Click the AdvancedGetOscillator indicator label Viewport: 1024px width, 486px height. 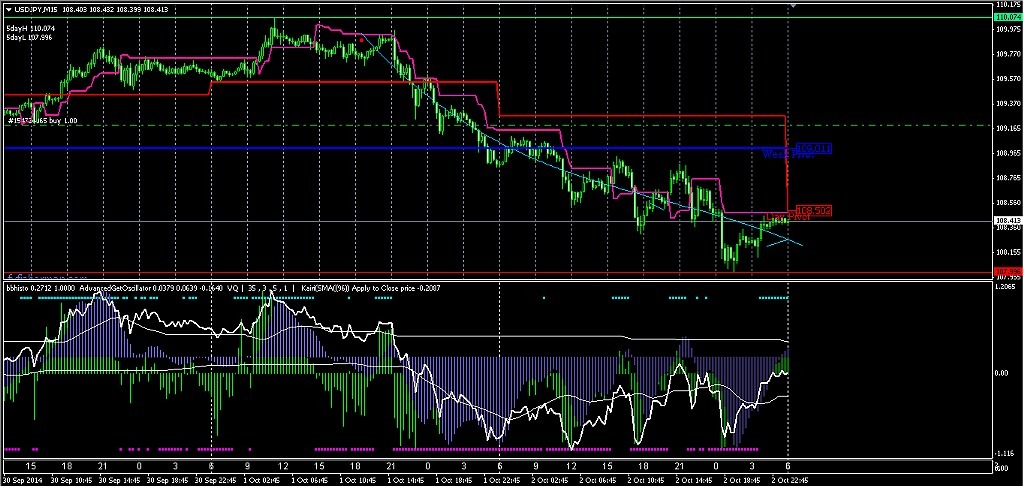112,288
